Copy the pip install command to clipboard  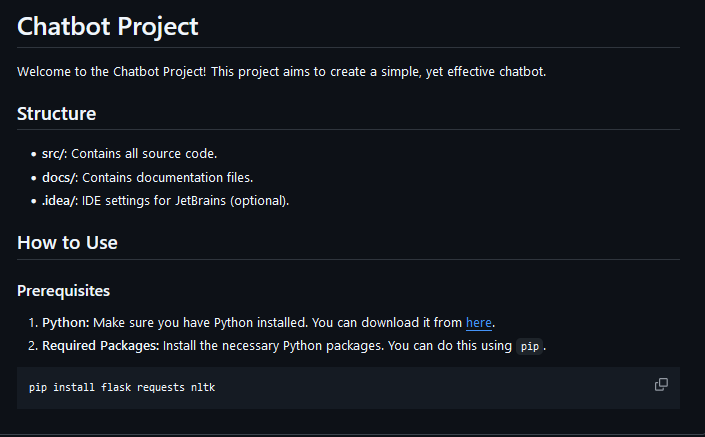pos(661,385)
